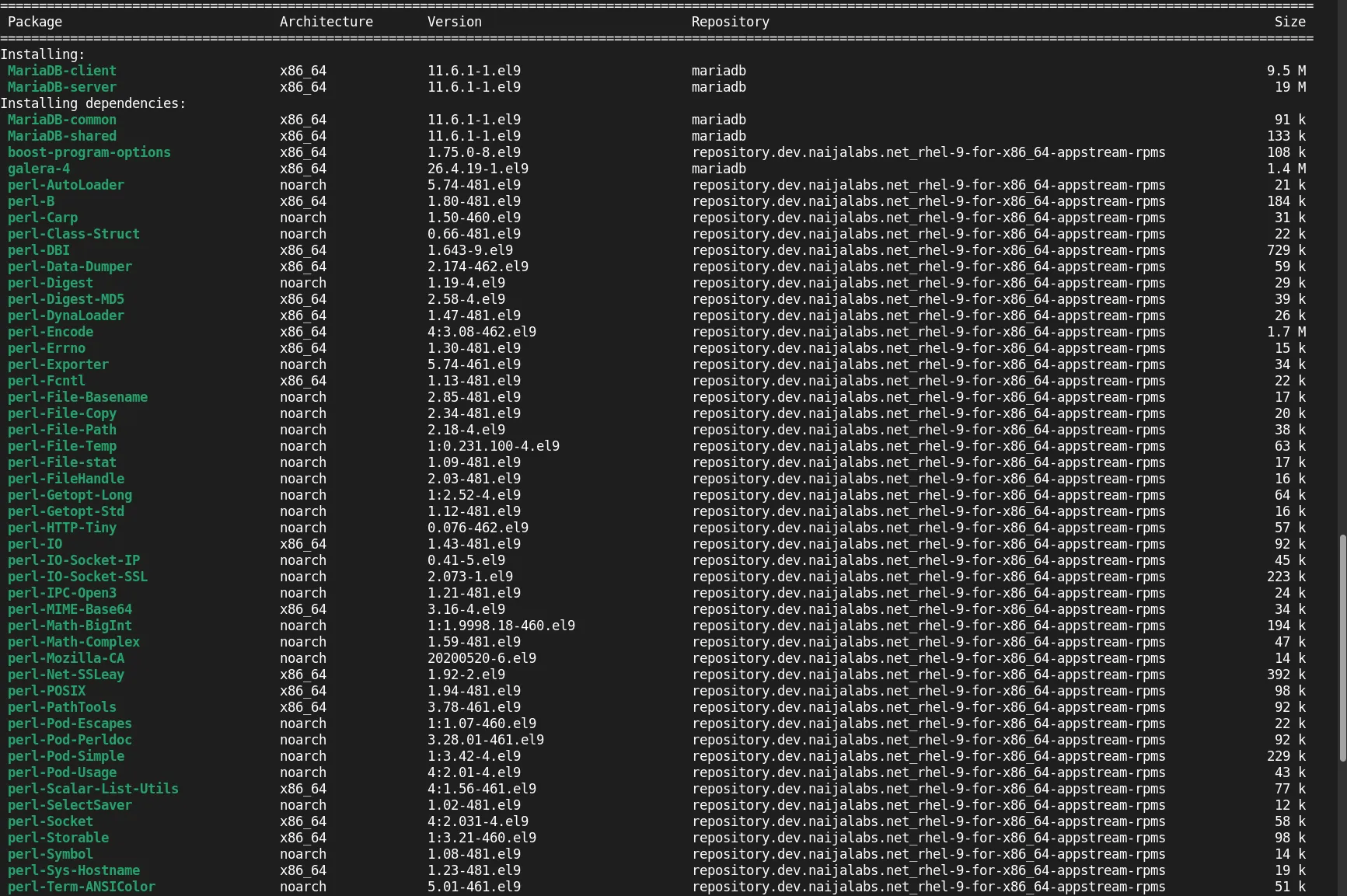The height and width of the screenshot is (896, 1347).
Task: Click the perl-Pod-Usage package name
Action: point(62,772)
